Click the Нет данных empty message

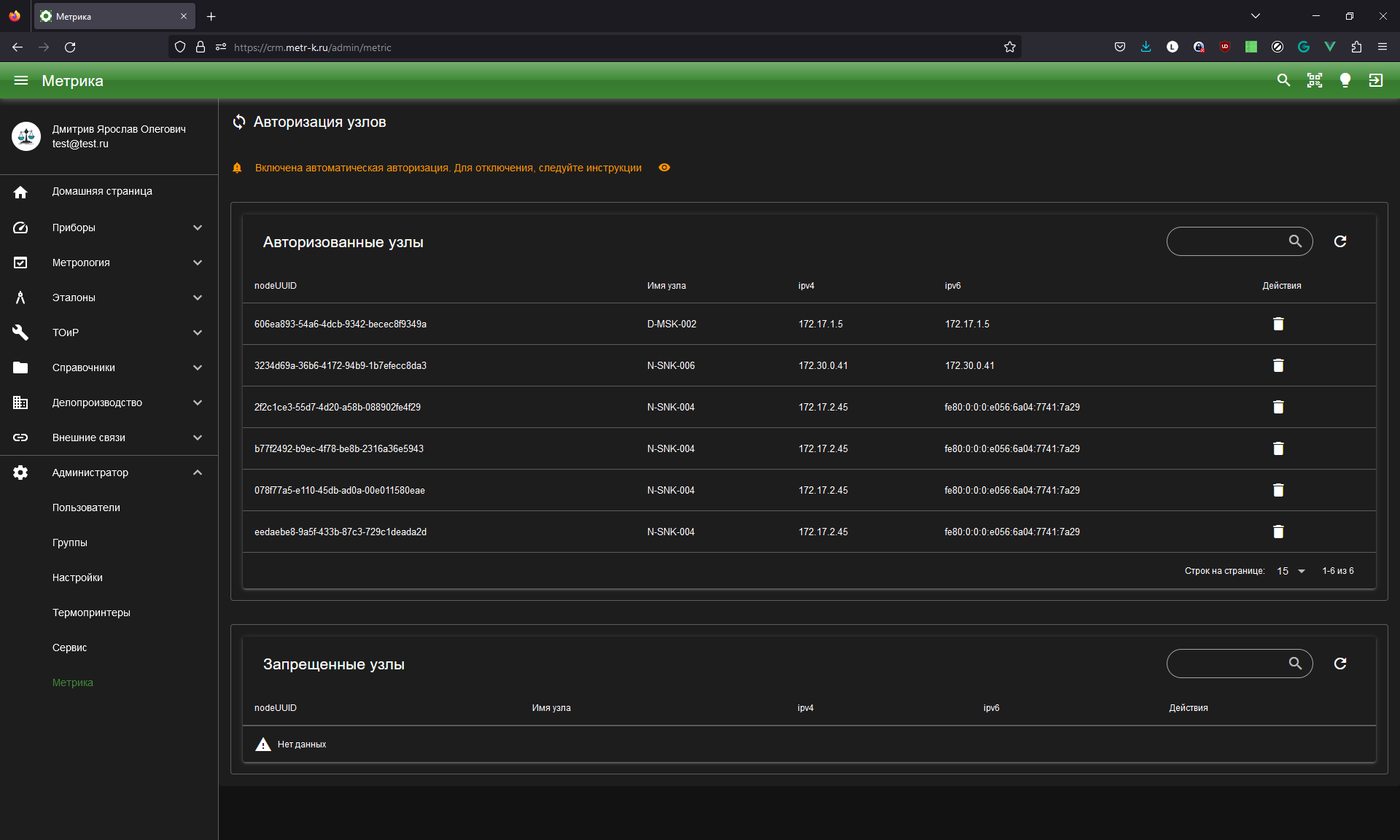click(302, 744)
